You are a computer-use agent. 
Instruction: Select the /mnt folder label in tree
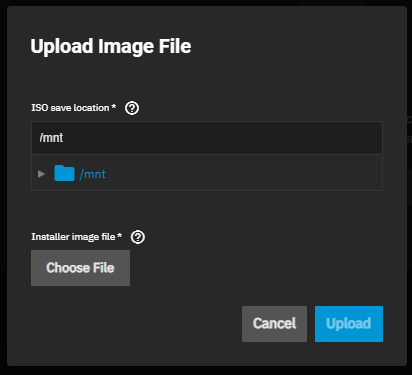click(93, 174)
